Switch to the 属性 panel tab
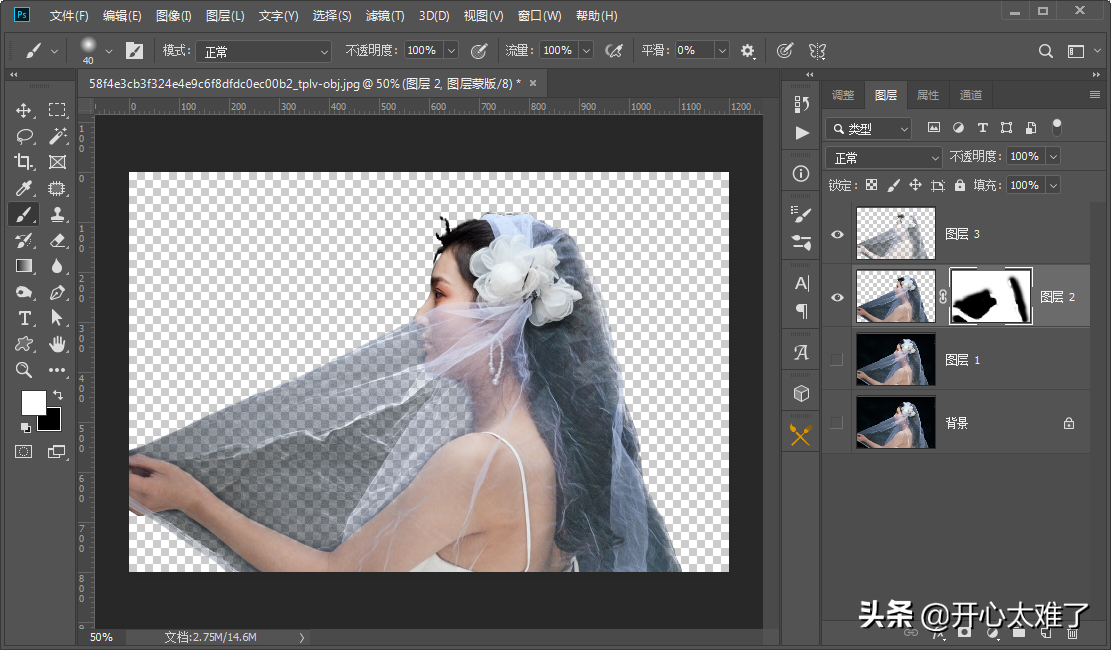The height and width of the screenshot is (650, 1111). pos(928,95)
